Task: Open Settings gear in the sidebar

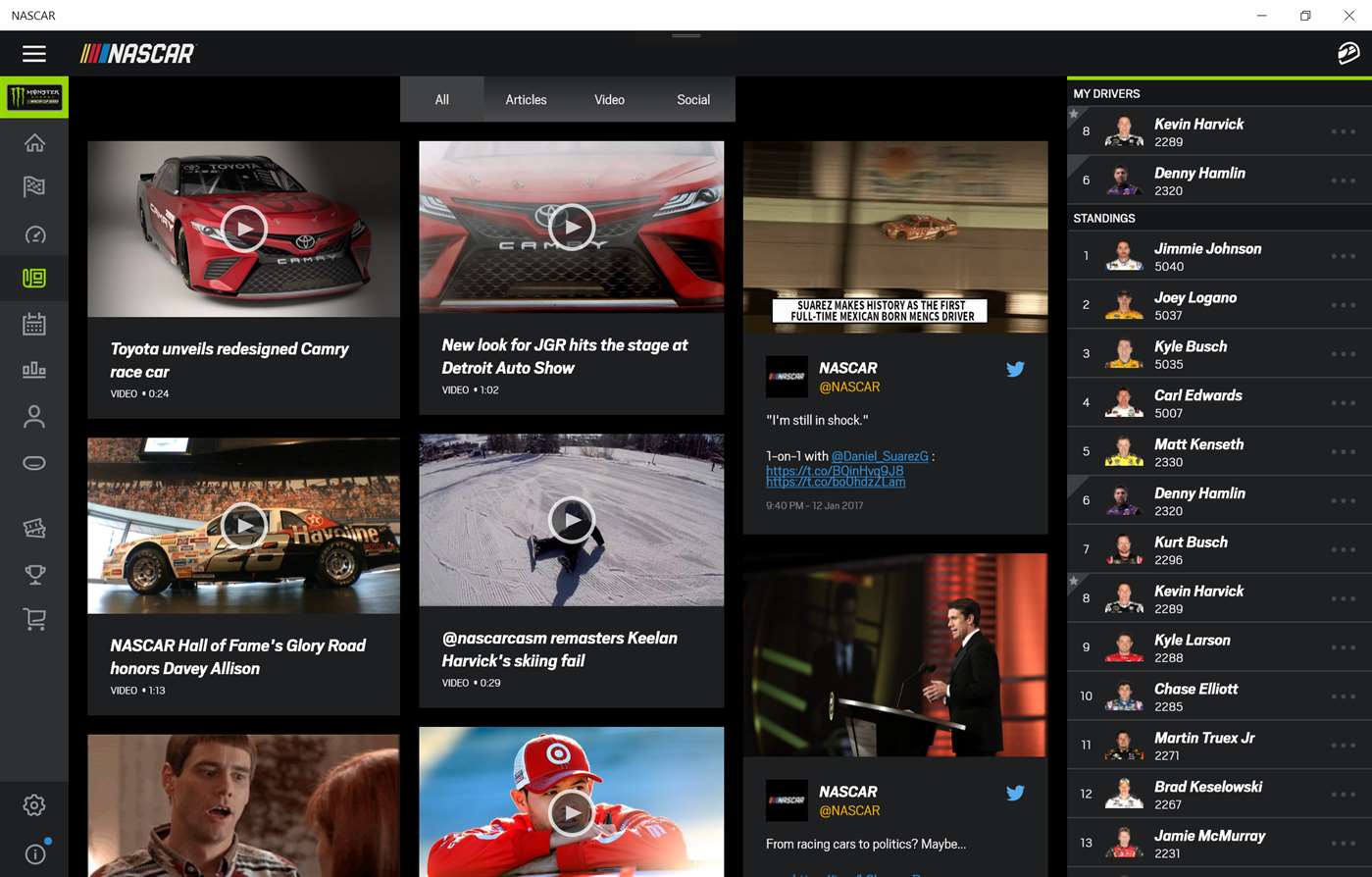Action: click(x=34, y=805)
